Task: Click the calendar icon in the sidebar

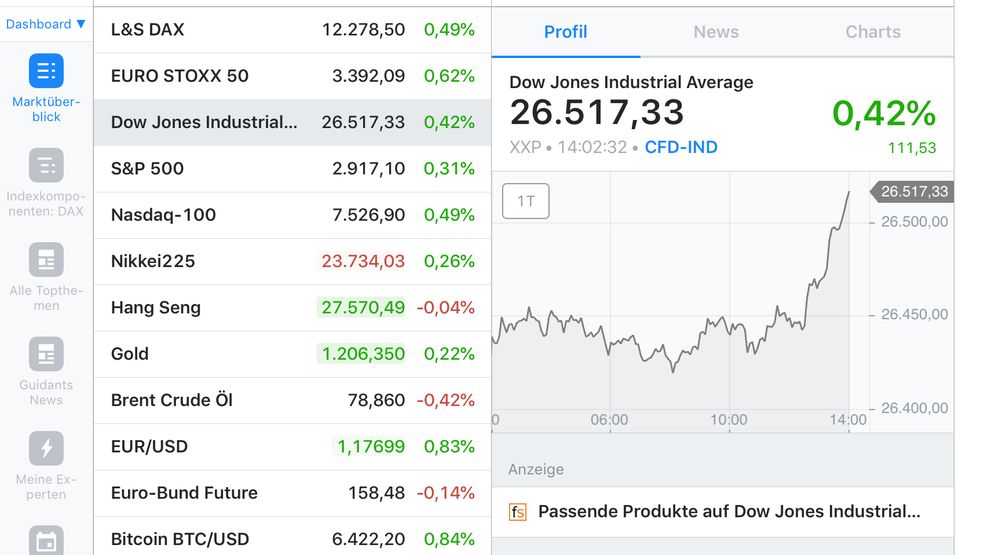Action: 46,541
